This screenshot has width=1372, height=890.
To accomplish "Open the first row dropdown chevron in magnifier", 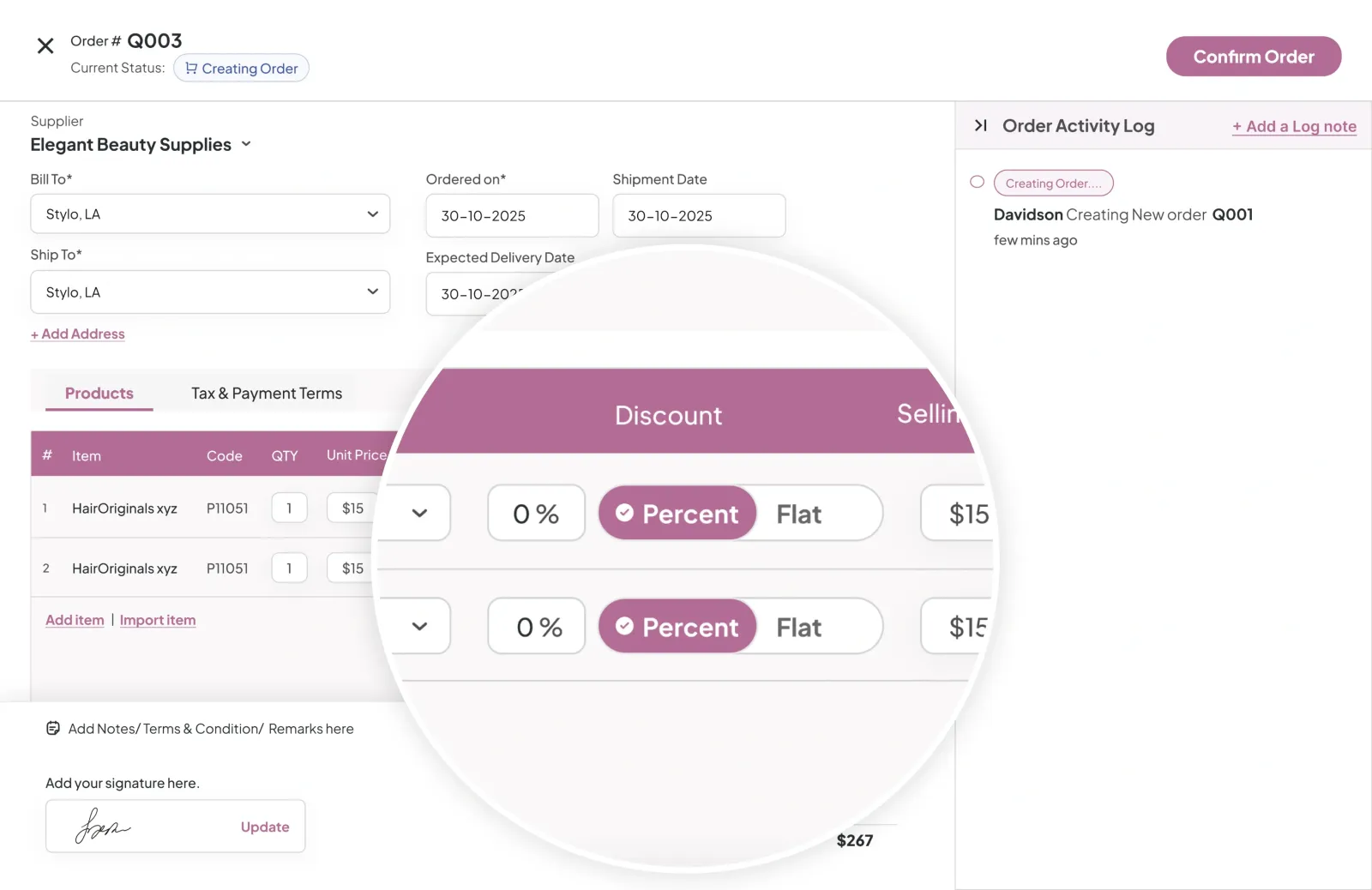I will point(419,514).
